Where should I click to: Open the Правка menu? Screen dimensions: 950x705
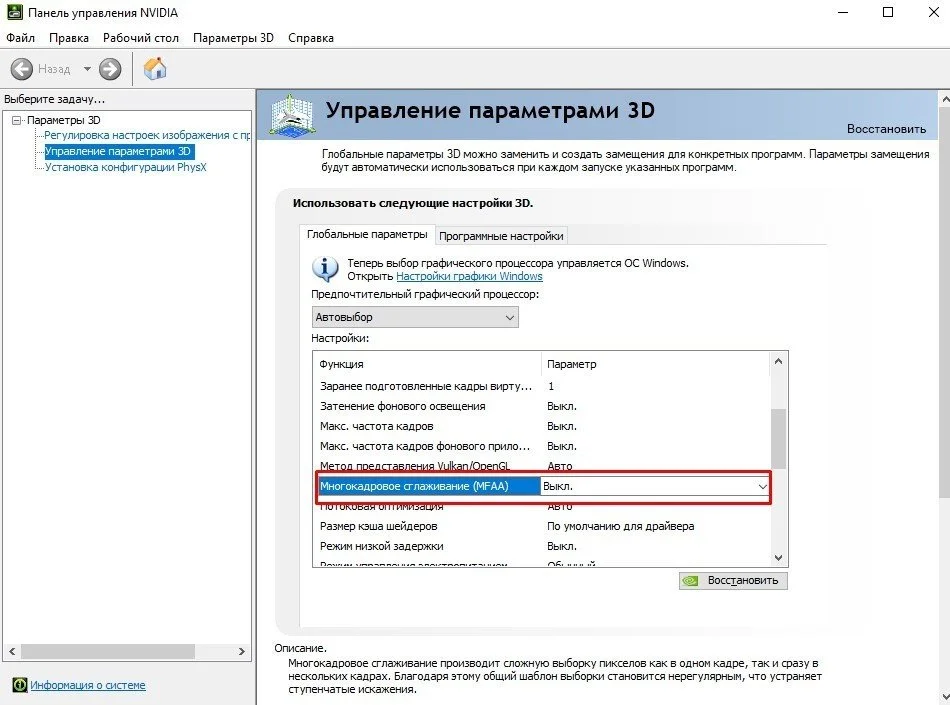pos(68,38)
